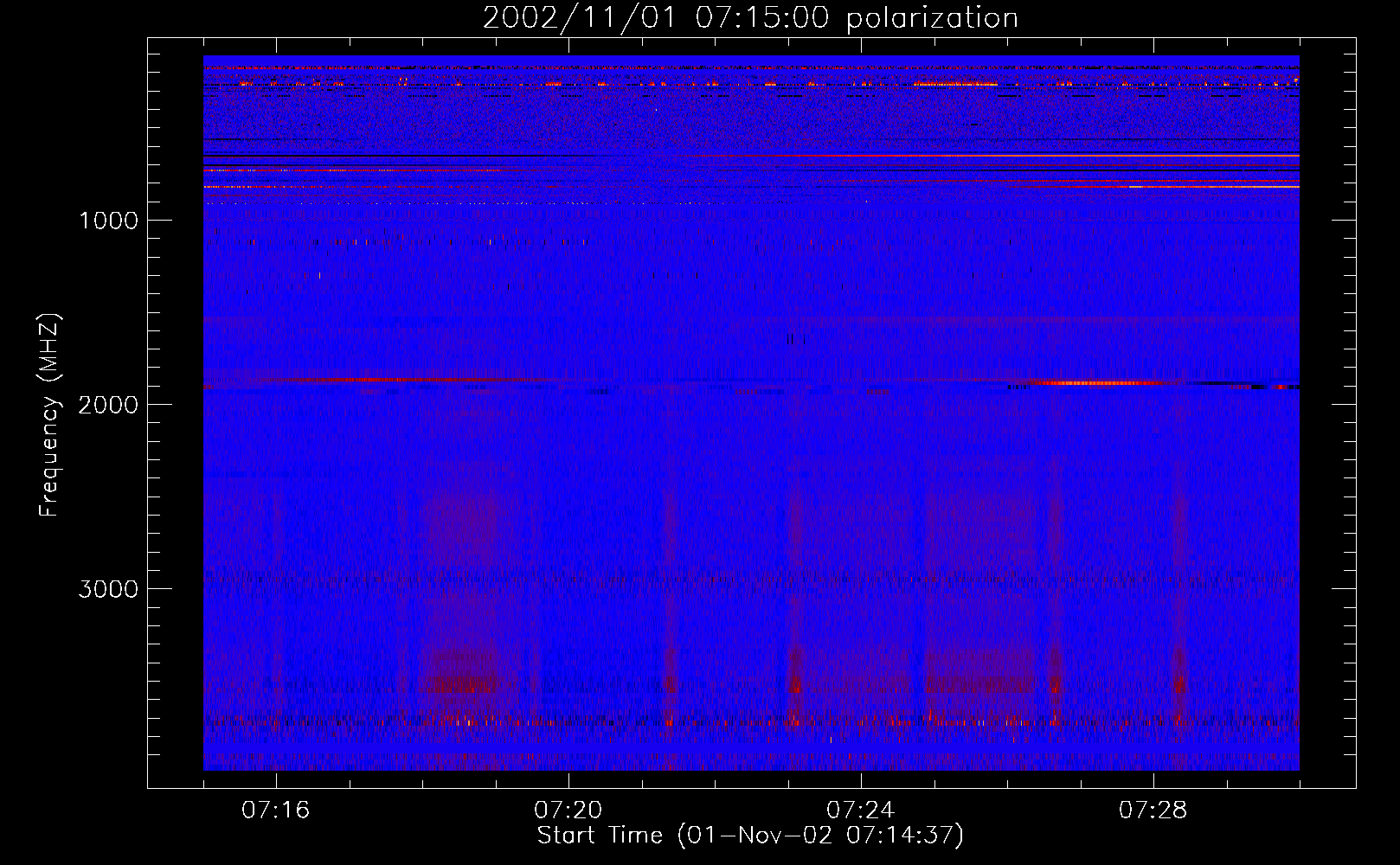Click the 07:20 time tick label
Viewport: 1400px width, 865px height.
(568, 811)
